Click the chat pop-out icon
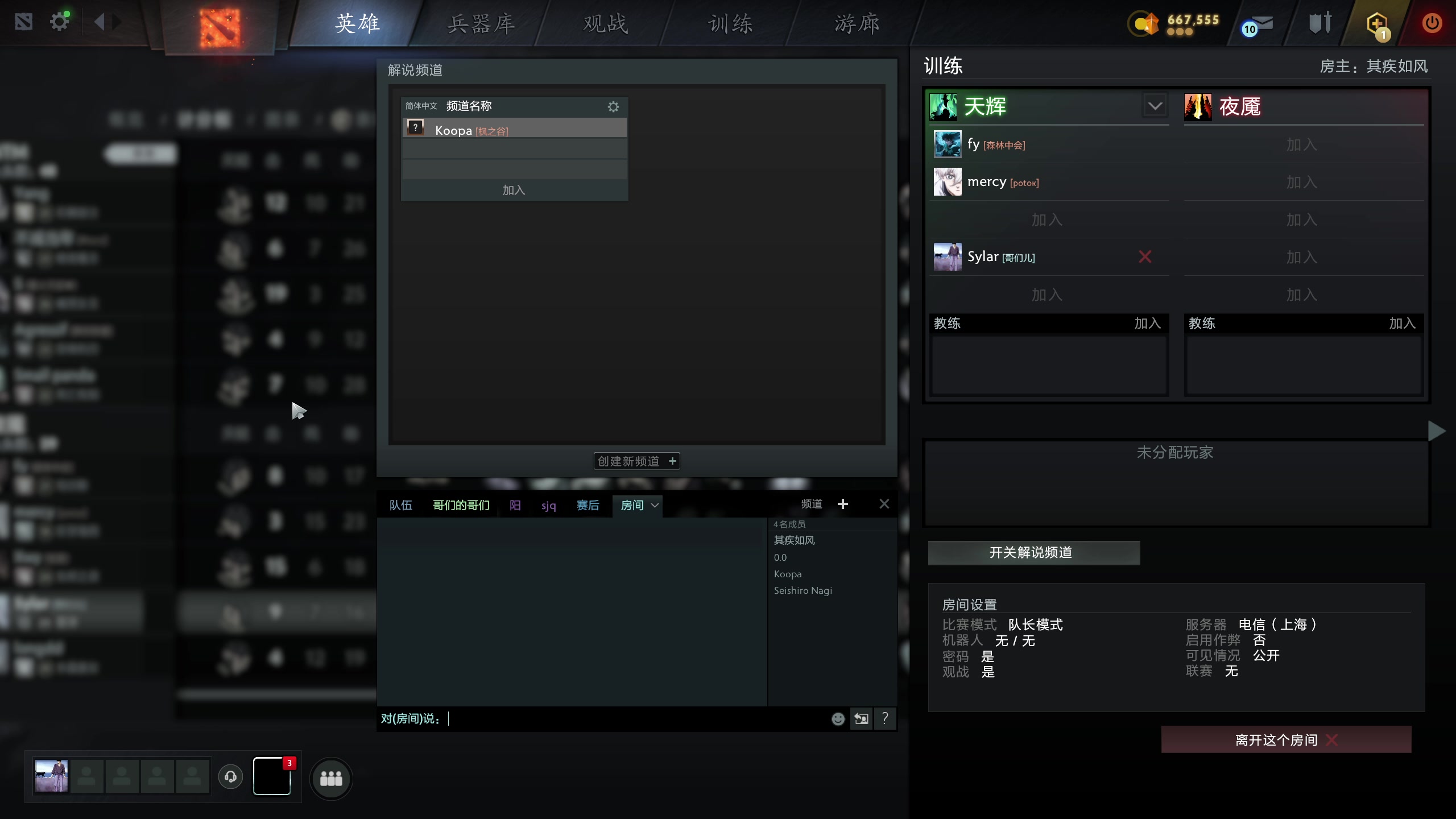This screenshot has height=819, width=1456. point(861,719)
